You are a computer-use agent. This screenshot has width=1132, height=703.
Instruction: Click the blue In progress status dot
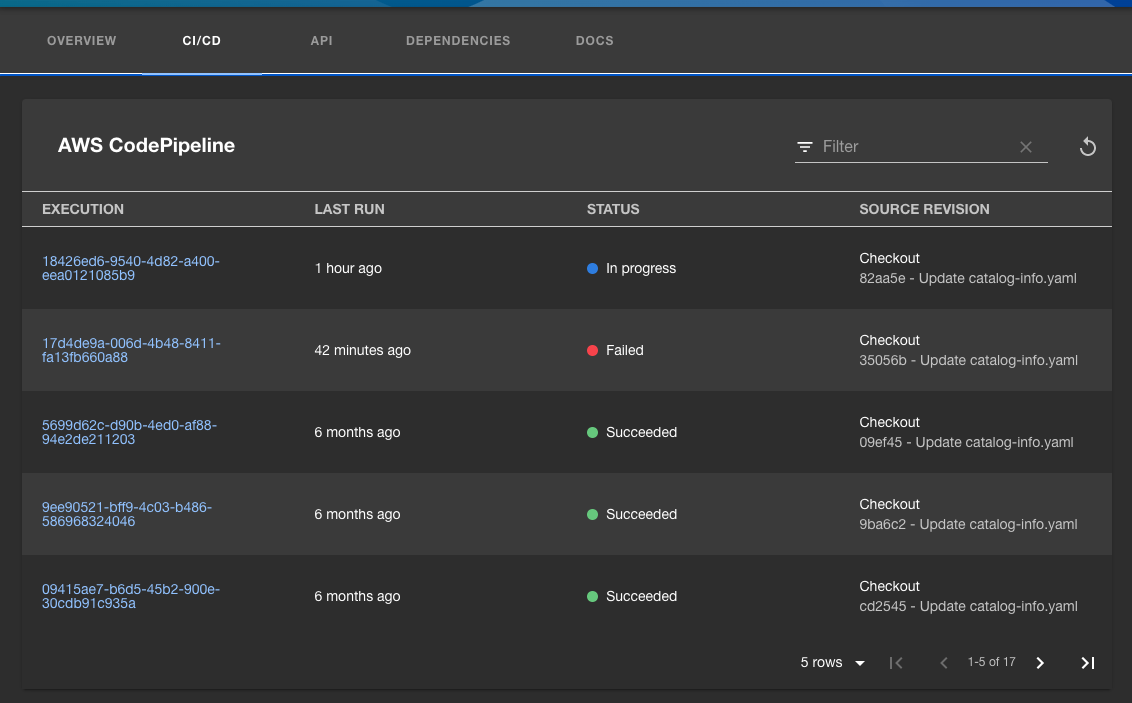click(593, 268)
